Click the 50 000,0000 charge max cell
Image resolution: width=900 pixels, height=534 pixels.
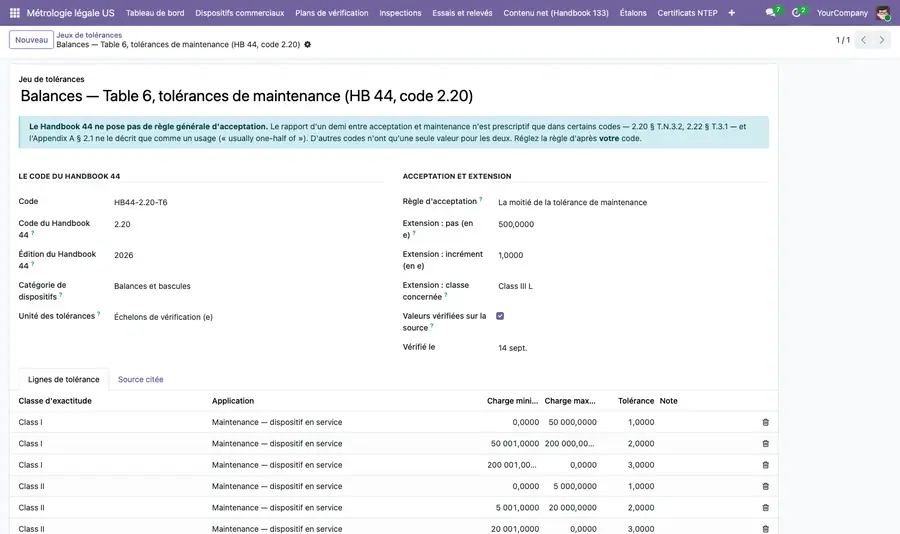coord(571,422)
